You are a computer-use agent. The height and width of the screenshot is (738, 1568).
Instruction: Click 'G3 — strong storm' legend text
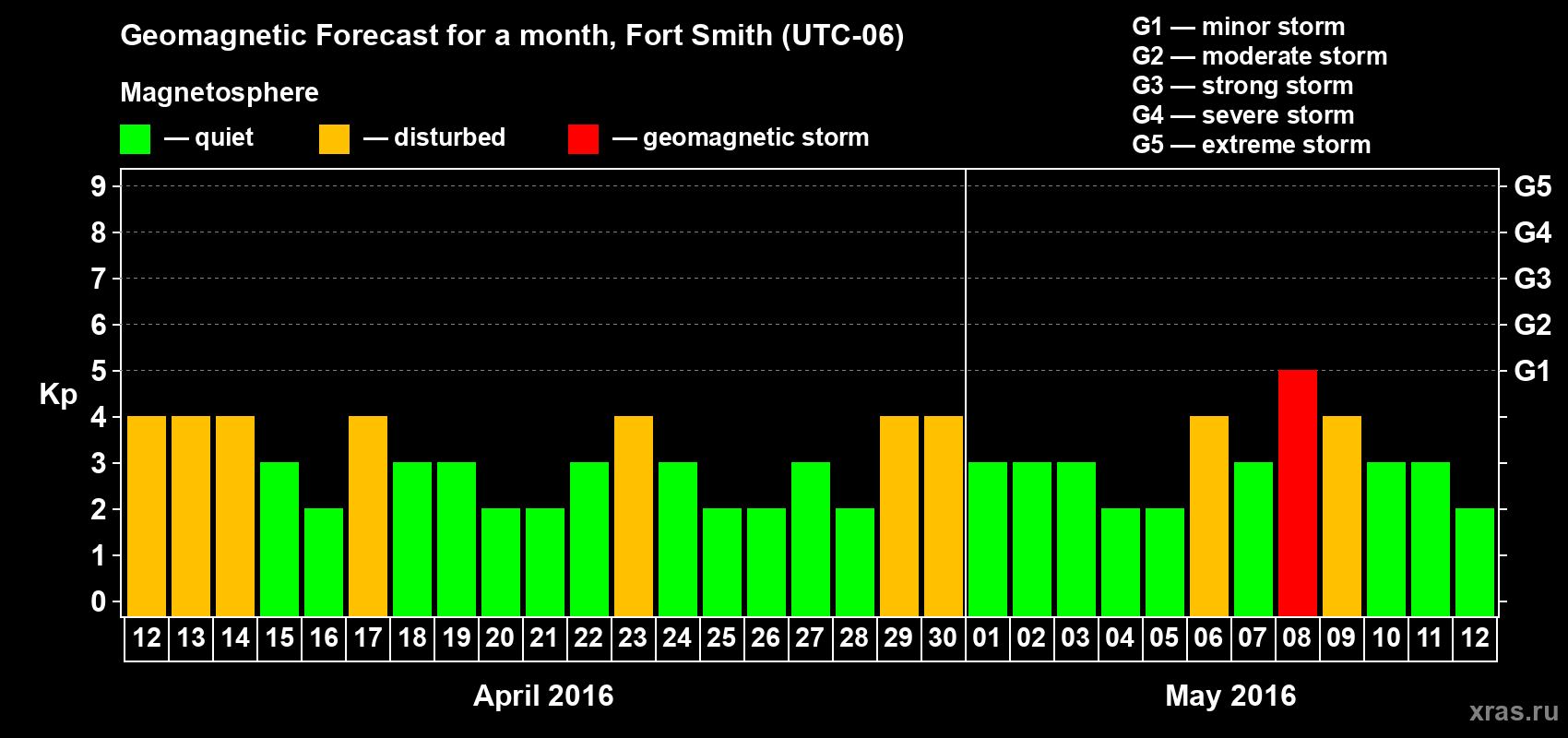point(1242,86)
